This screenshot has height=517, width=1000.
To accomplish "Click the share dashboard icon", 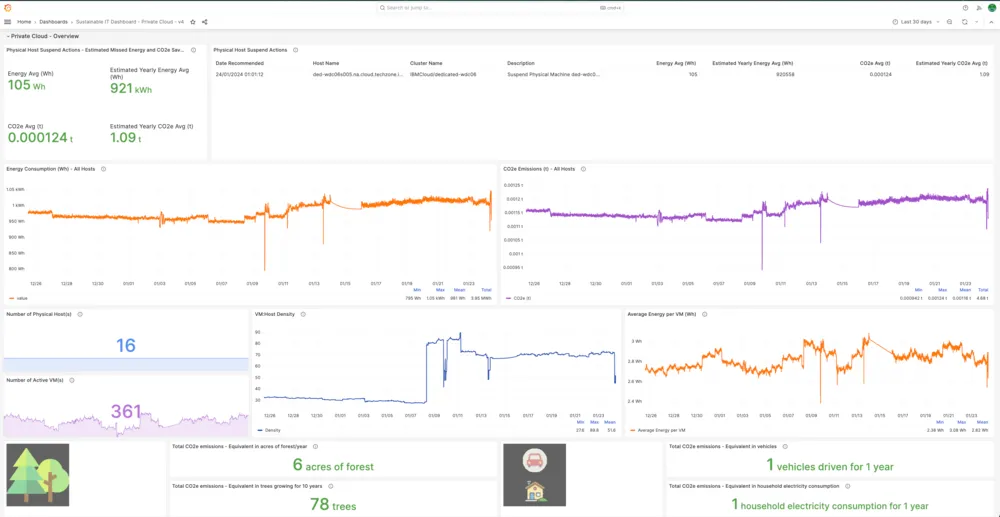I will (205, 21).
